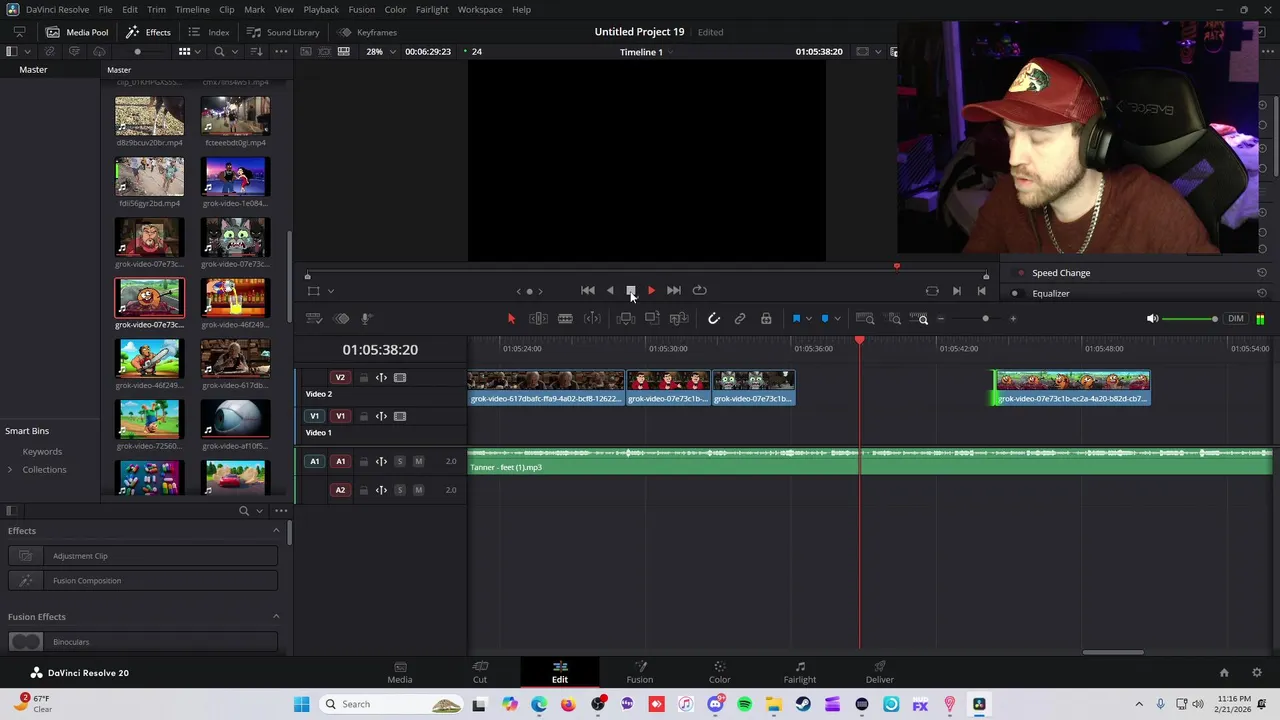Screen dimensions: 1280x720
Task: Click the Tanner - feet (1).mp3 audio clip
Action: tap(870, 462)
